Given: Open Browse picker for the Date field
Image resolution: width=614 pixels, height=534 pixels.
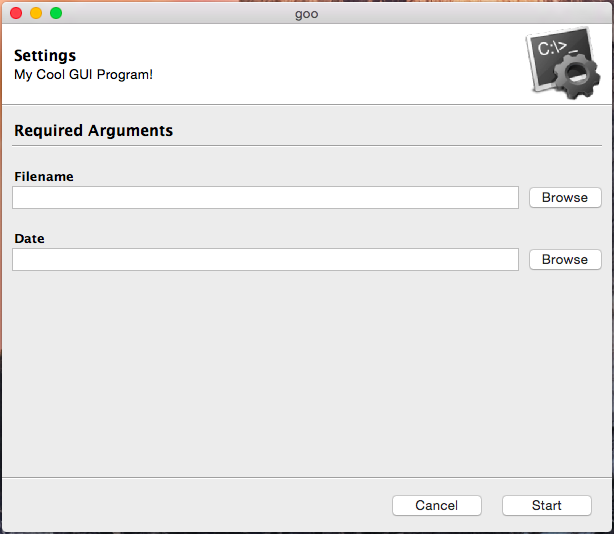Looking at the screenshot, I should 564,259.
